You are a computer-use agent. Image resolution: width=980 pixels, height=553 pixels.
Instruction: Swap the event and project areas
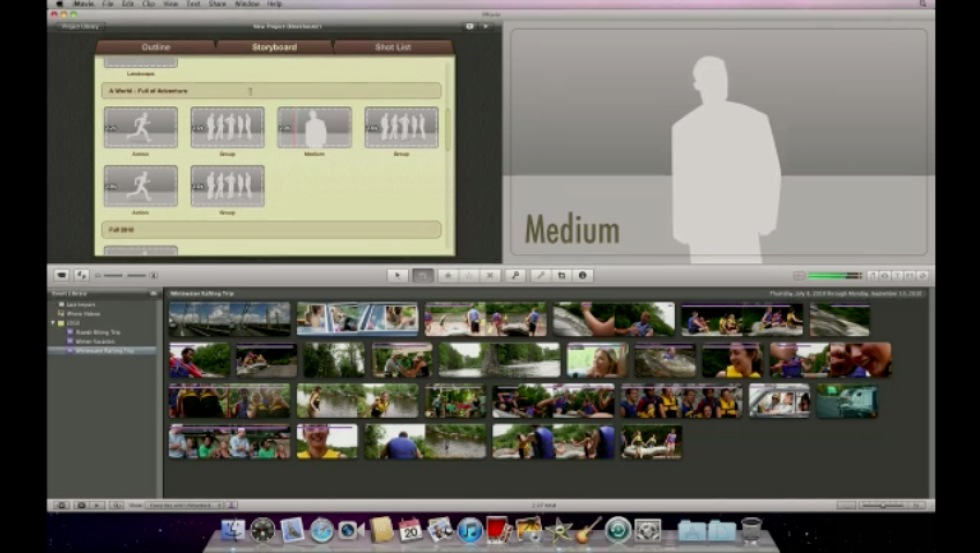(x=82, y=275)
